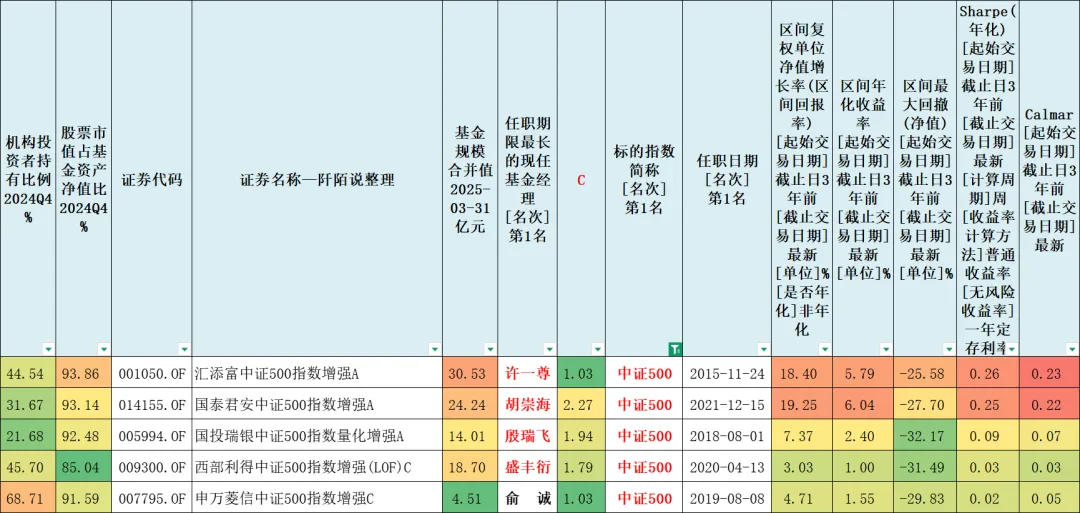Click fund size value 14.01

[x=470, y=436]
